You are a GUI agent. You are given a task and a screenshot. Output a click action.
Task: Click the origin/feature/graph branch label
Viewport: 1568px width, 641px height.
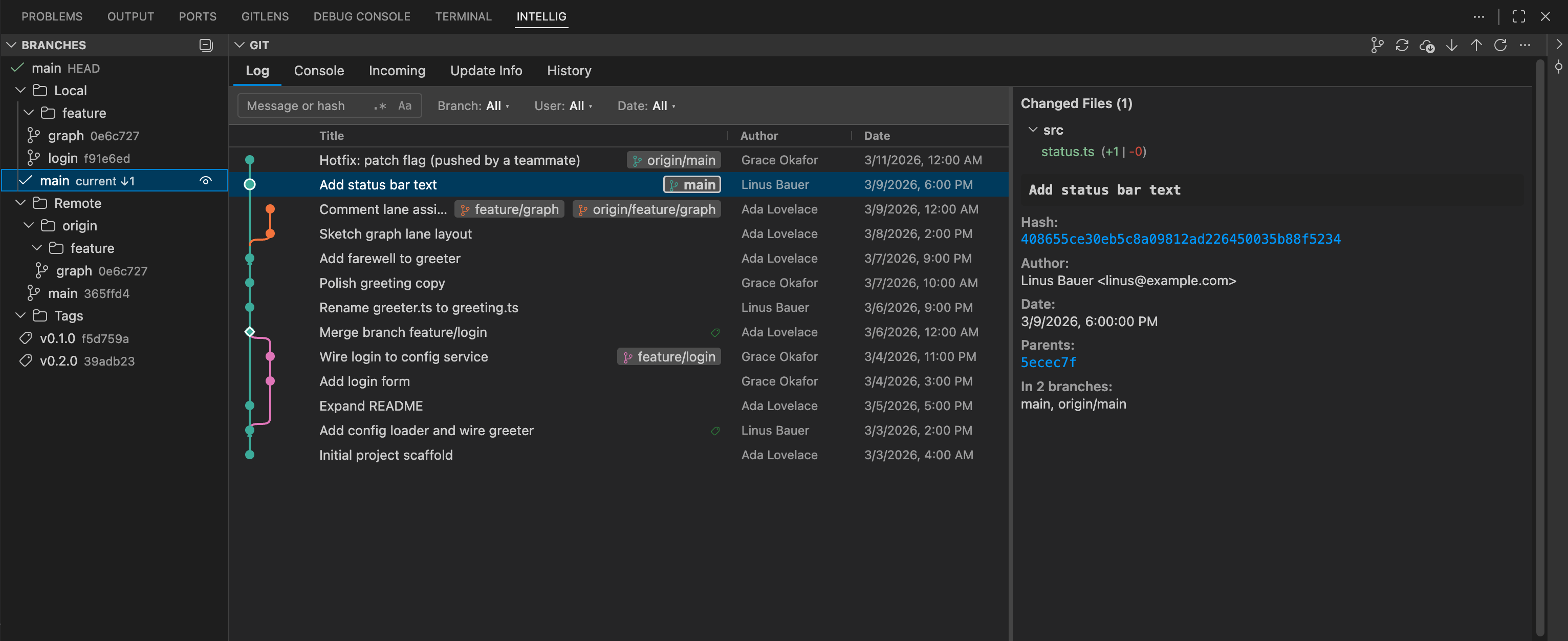(647, 209)
